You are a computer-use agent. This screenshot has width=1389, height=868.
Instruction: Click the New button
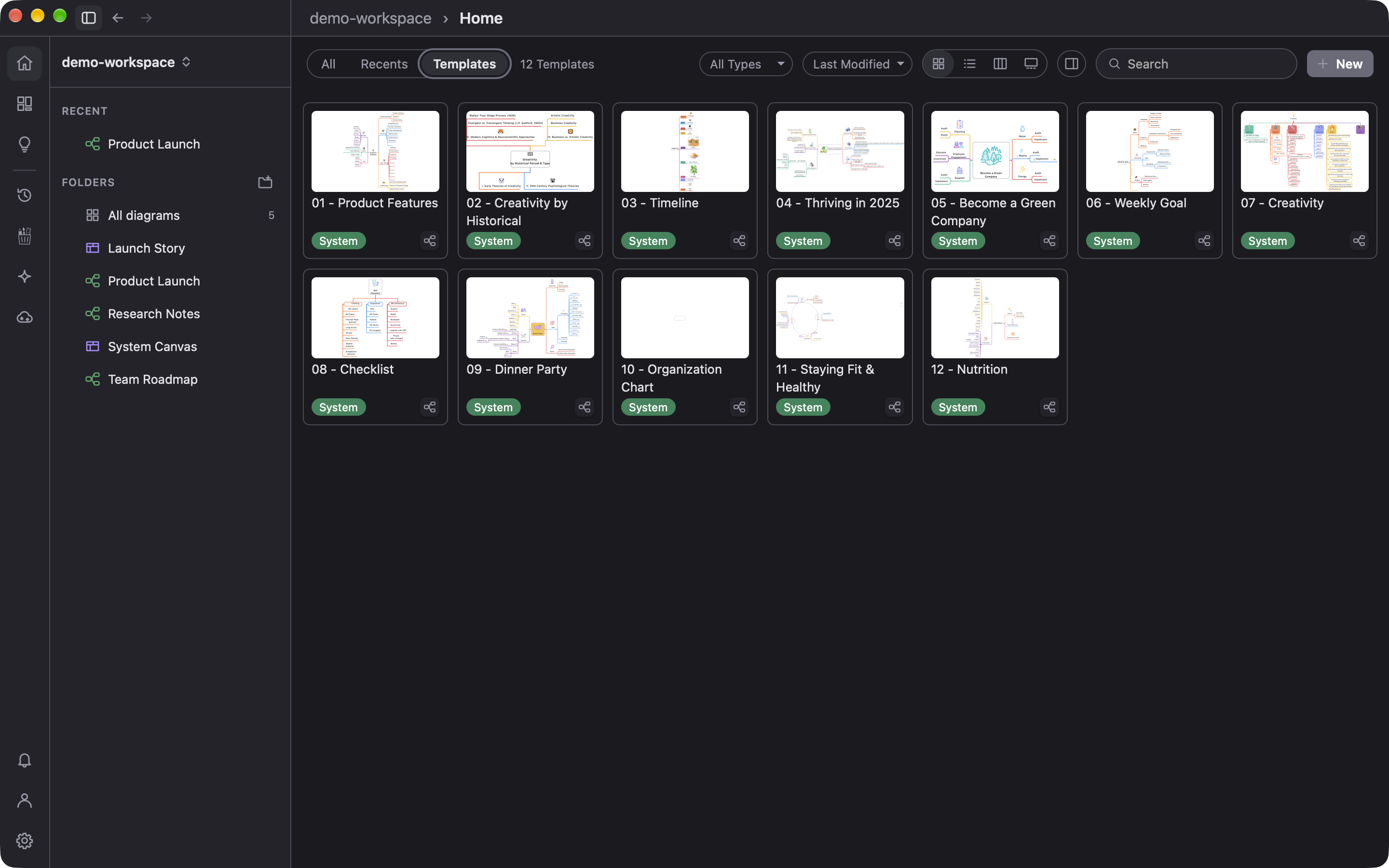click(x=1340, y=64)
